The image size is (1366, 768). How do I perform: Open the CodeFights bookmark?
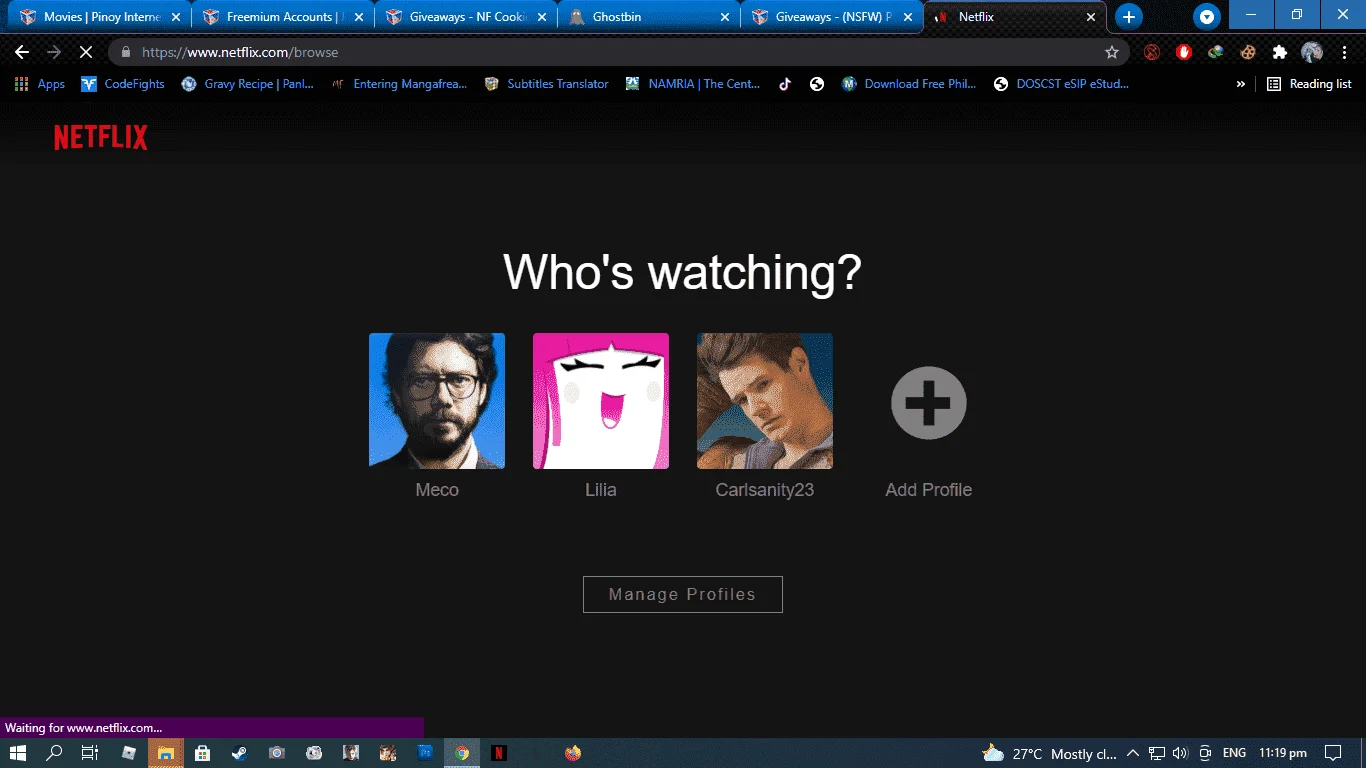click(123, 84)
